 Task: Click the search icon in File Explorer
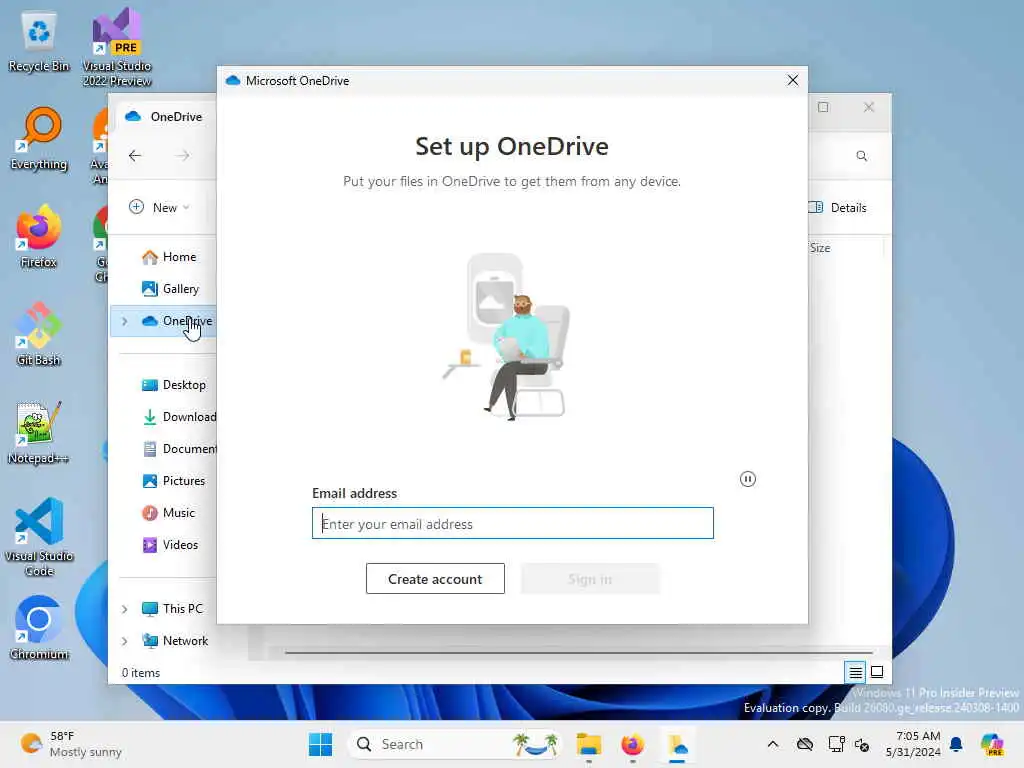click(x=862, y=155)
